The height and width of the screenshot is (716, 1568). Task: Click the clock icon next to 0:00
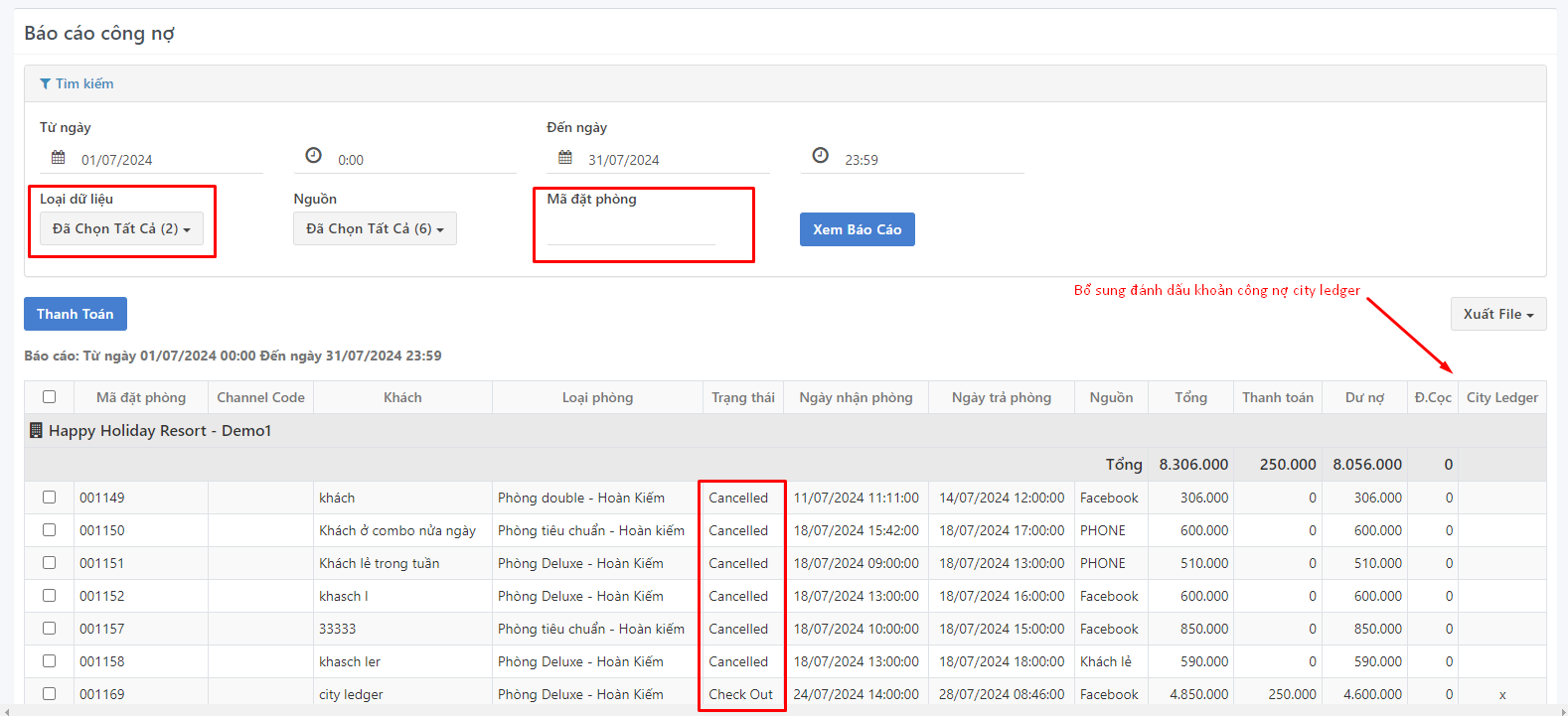(x=313, y=156)
